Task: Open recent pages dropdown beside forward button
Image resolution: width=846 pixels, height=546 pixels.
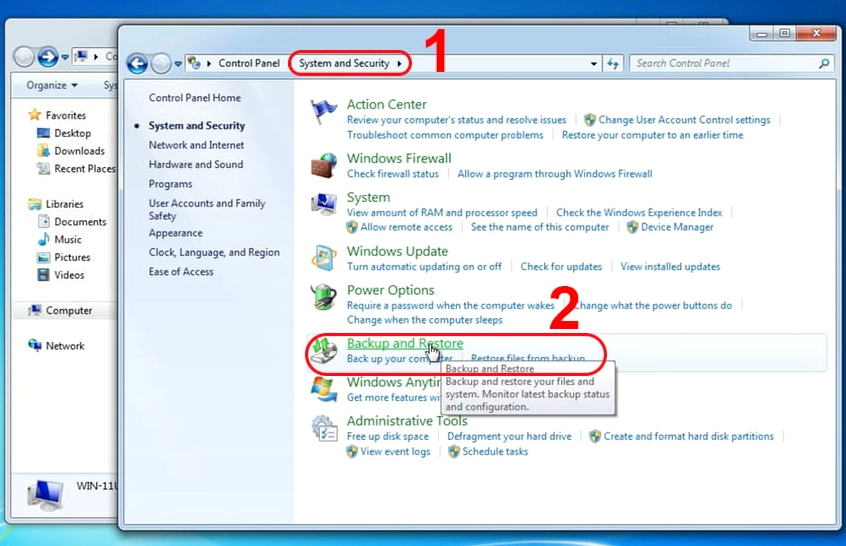Action: 178,64
